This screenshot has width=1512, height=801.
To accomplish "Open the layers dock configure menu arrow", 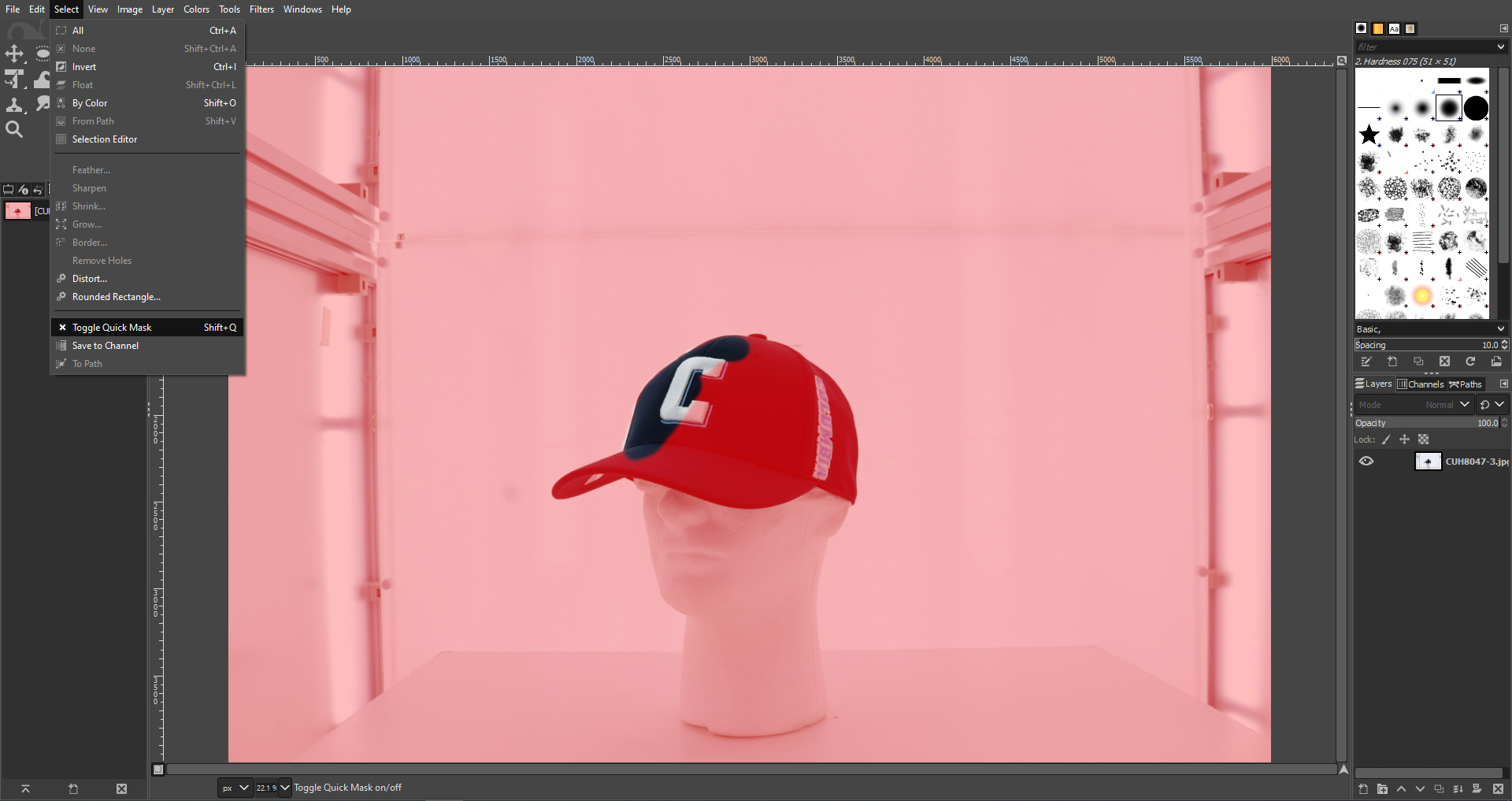I will (1503, 384).
